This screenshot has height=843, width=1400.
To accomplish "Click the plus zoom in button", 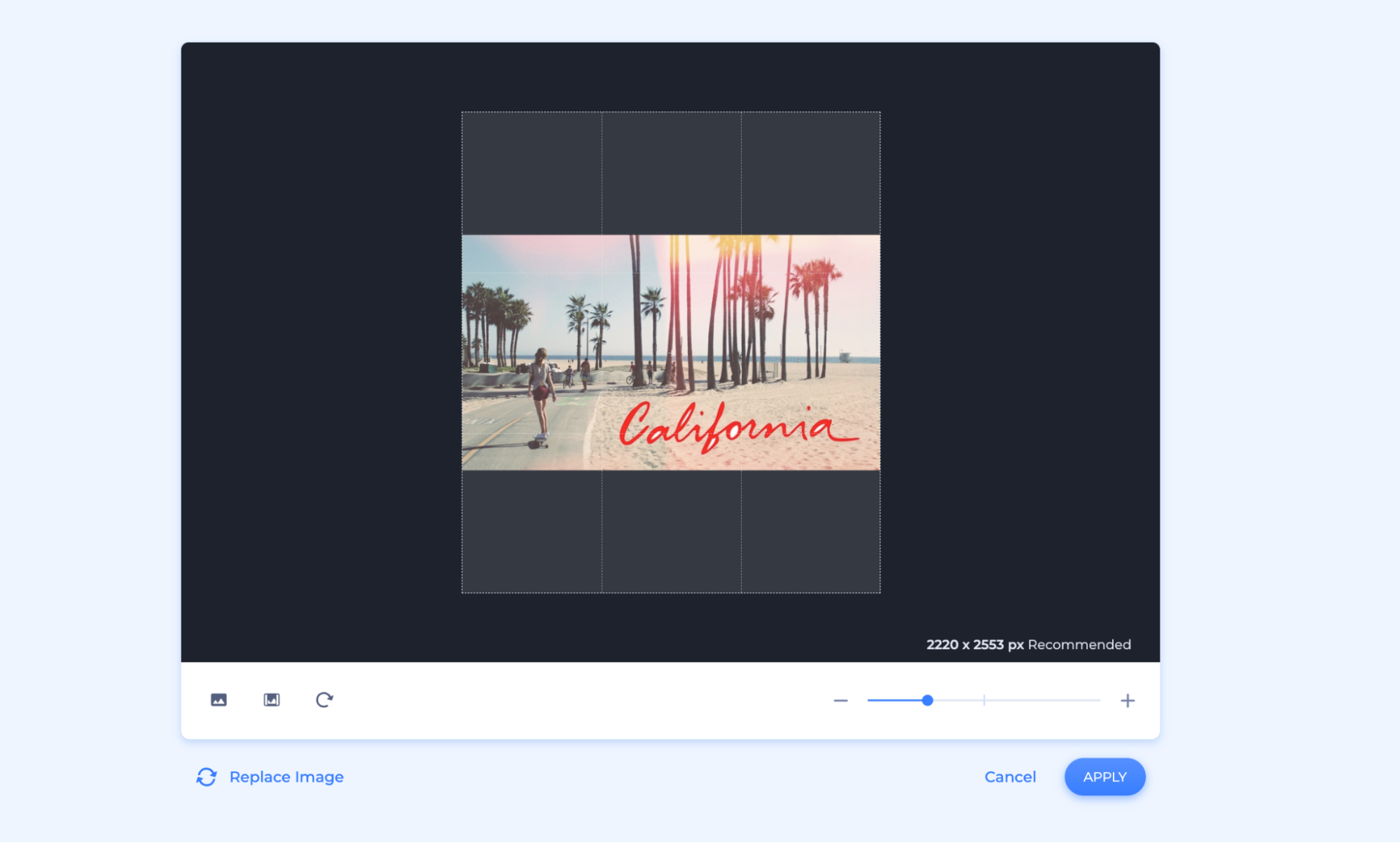I will [x=1128, y=700].
